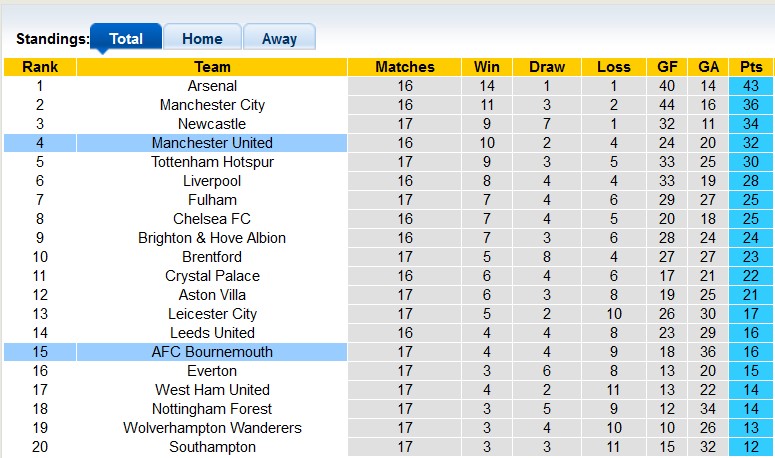The width and height of the screenshot is (775, 458).
Task: Click the Arsenal team name
Action: click(x=212, y=86)
